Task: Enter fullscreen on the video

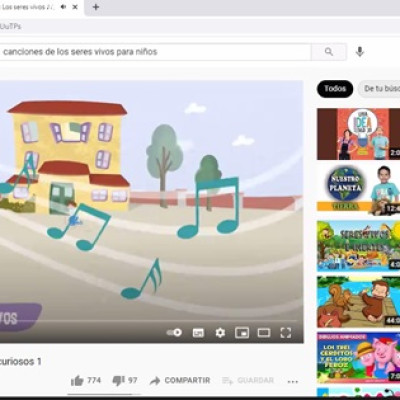Action: coord(286,332)
